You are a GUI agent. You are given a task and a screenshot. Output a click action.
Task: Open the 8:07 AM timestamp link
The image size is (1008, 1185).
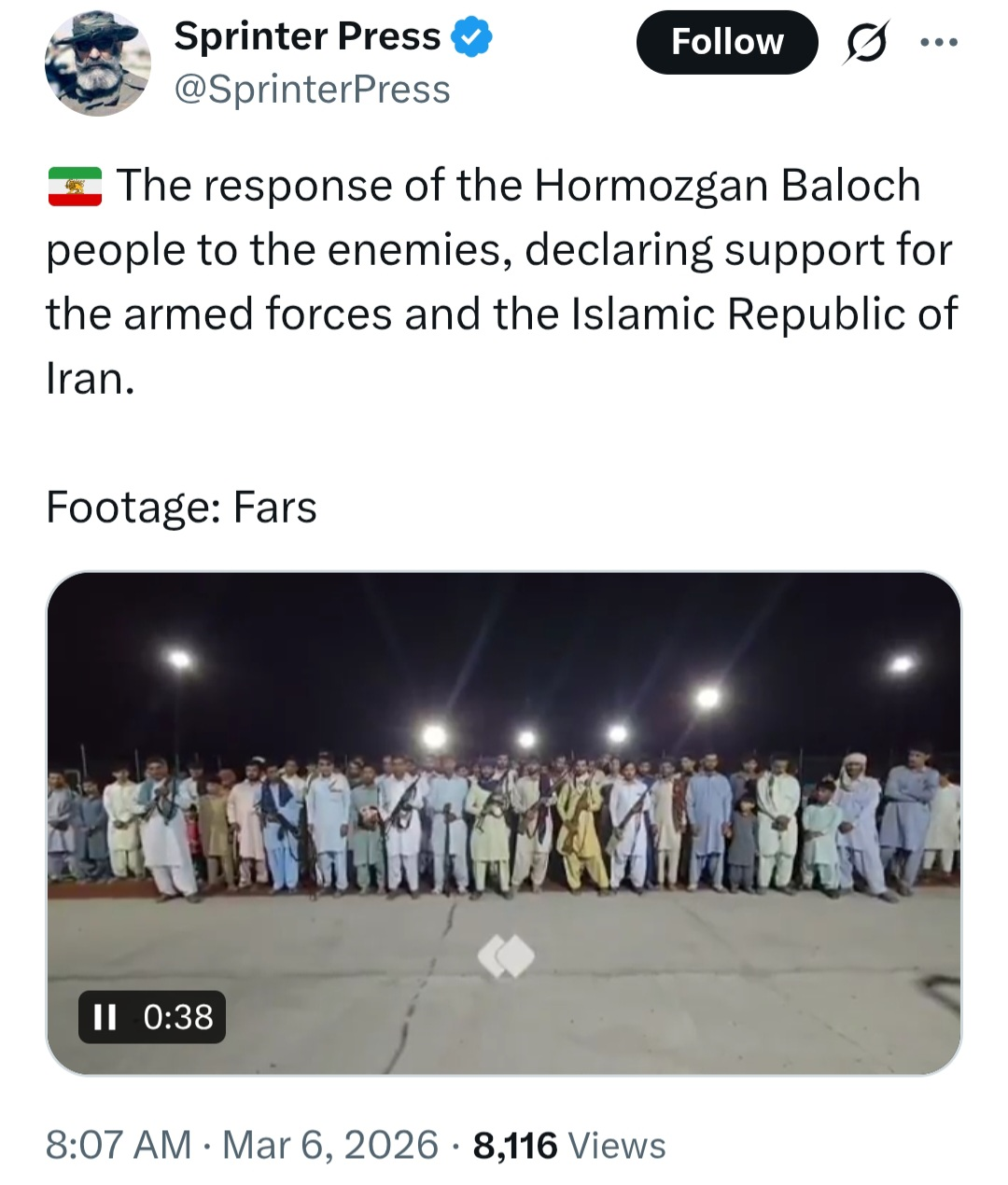[x=119, y=1145]
